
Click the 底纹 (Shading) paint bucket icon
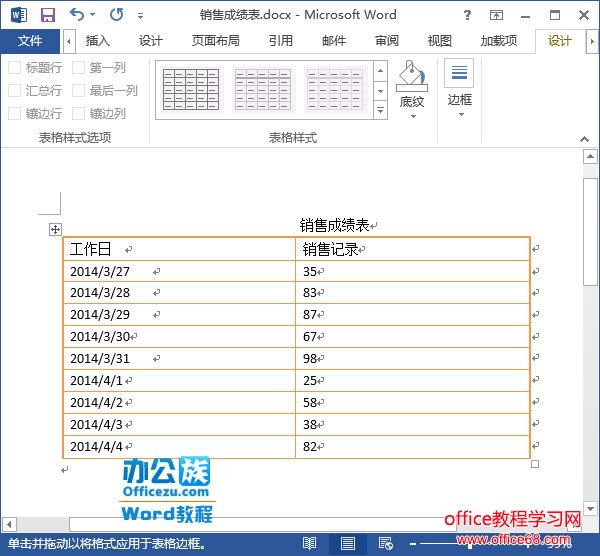click(x=412, y=76)
